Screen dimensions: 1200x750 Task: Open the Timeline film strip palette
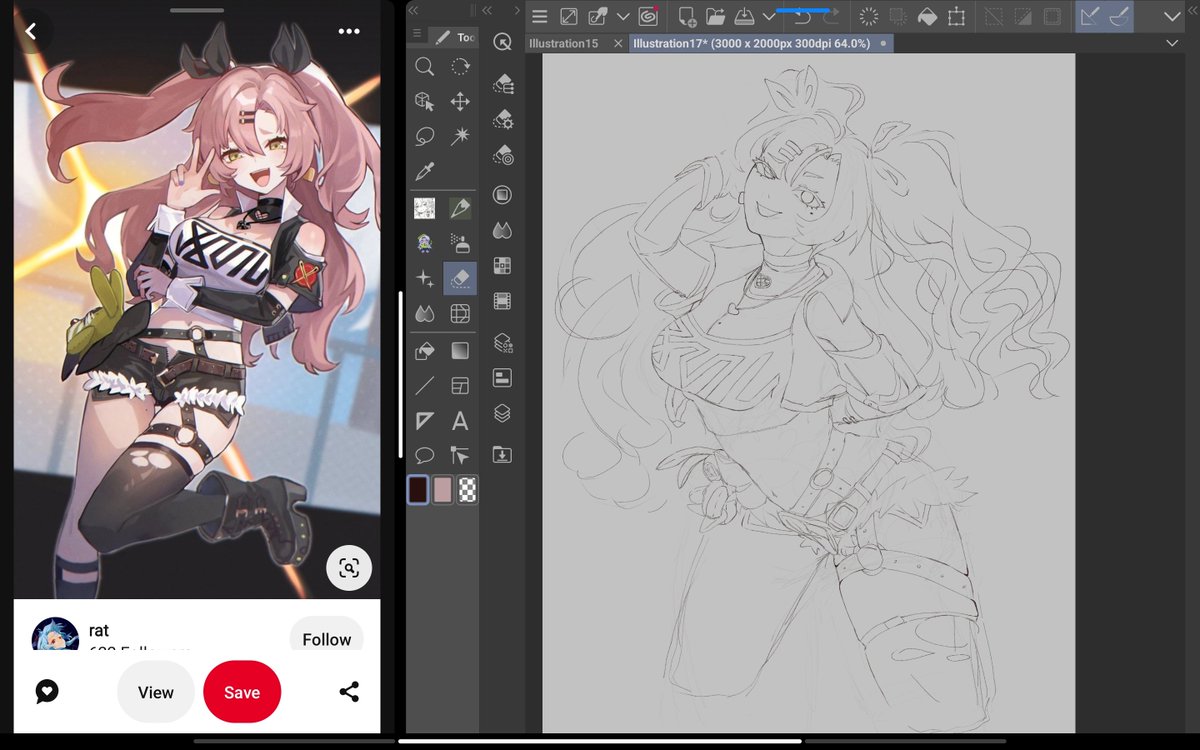(503, 300)
